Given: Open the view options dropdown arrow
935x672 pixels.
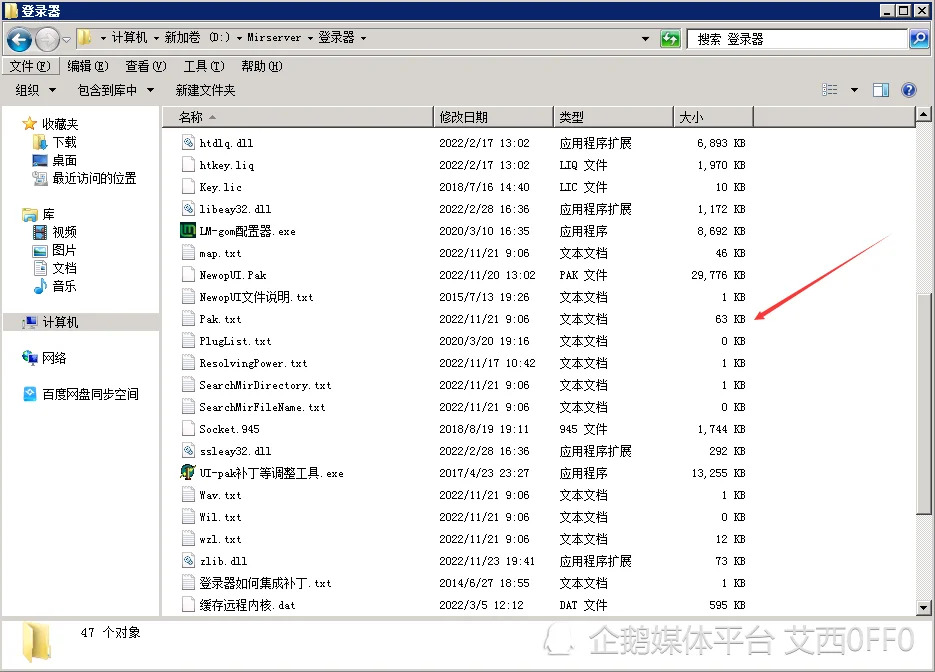Looking at the screenshot, I should tap(854, 90).
